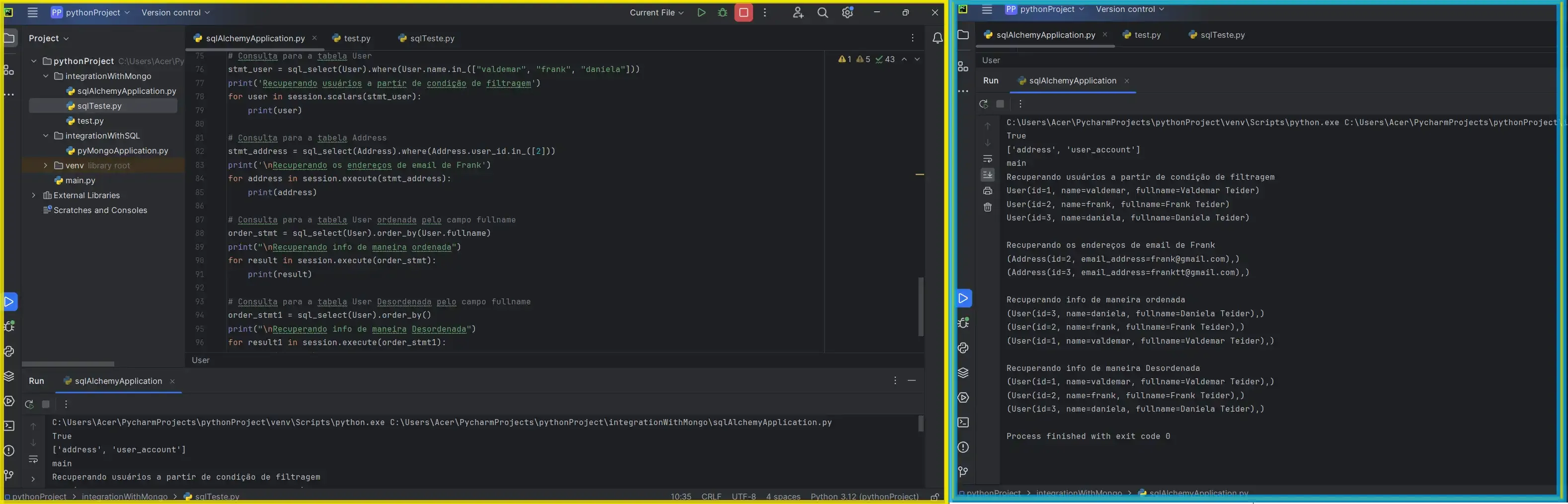Image resolution: width=1568 pixels, height=504 pixels.
Task: Toggle soft-wrap in left window Run console
Action: click(33, 460)
